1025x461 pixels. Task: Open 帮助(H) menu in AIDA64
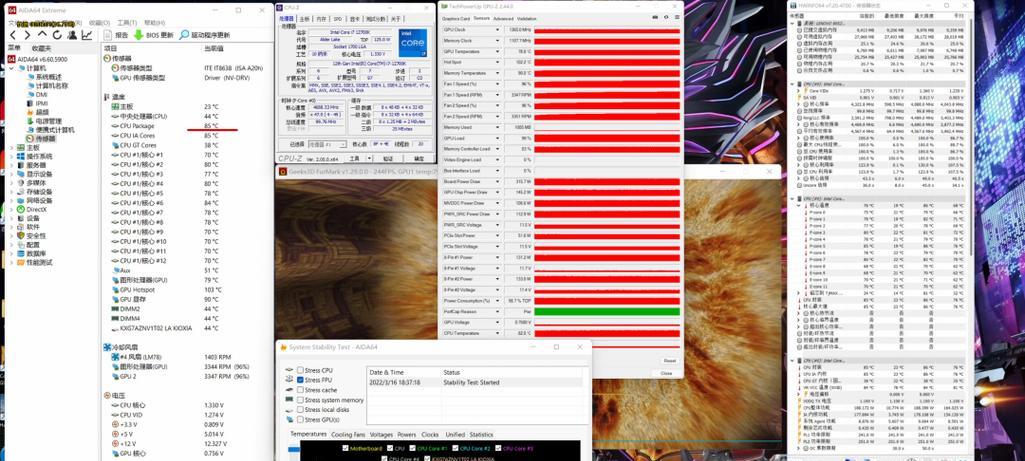[155, 22]
